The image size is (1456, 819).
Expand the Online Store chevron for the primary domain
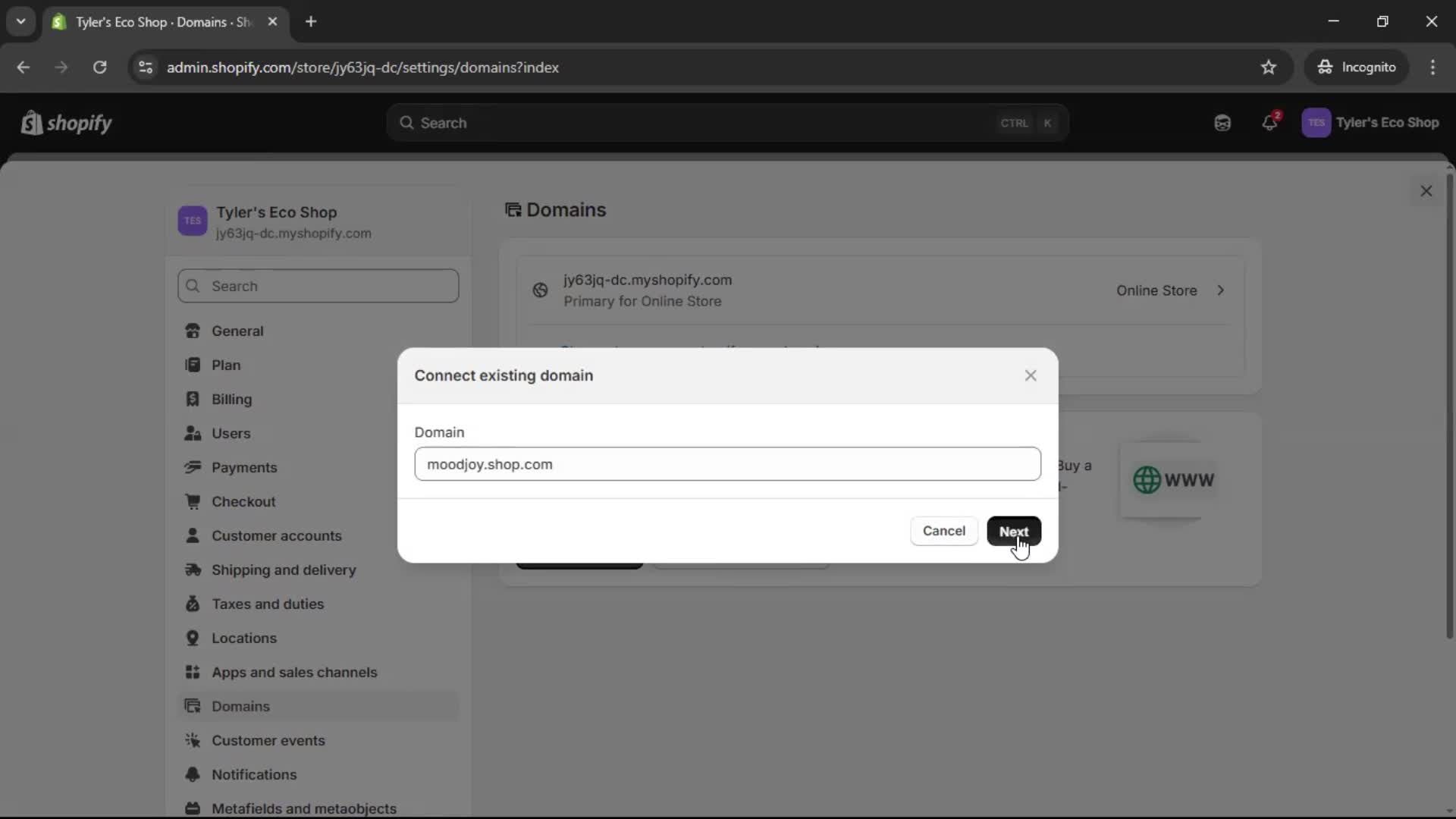(x=1221, y=290)
